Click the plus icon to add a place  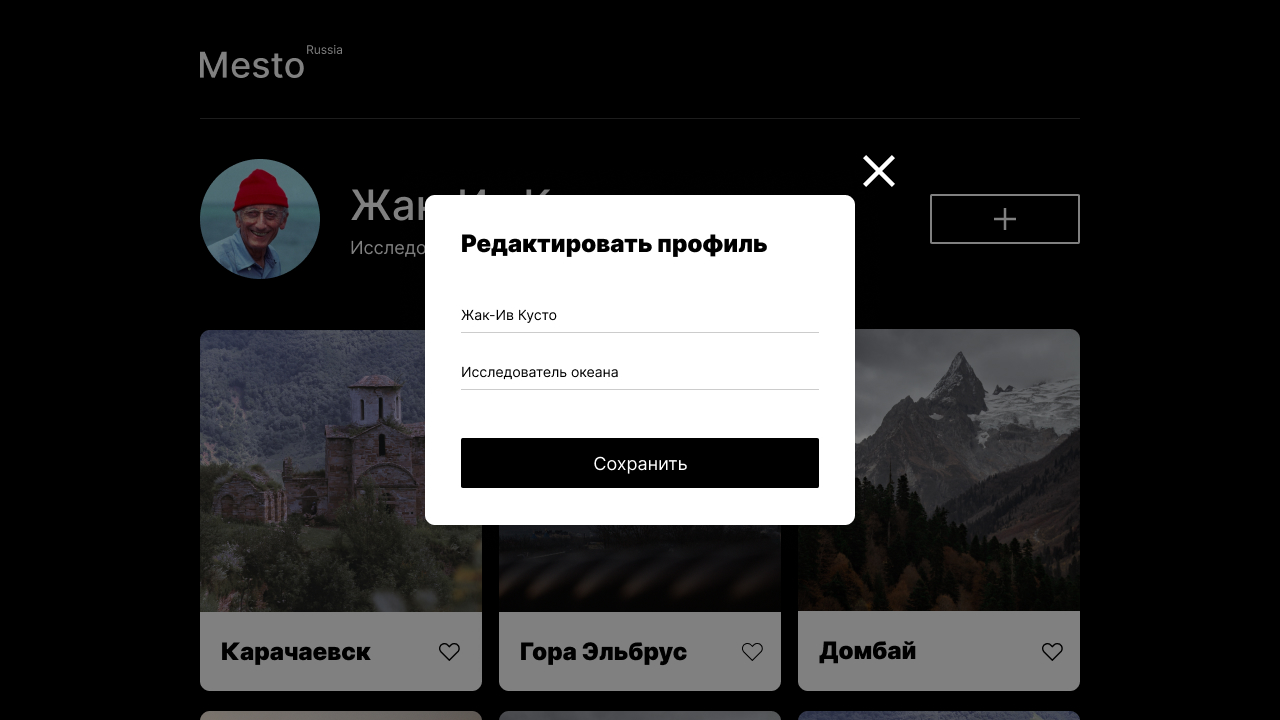click(1005, 219)
